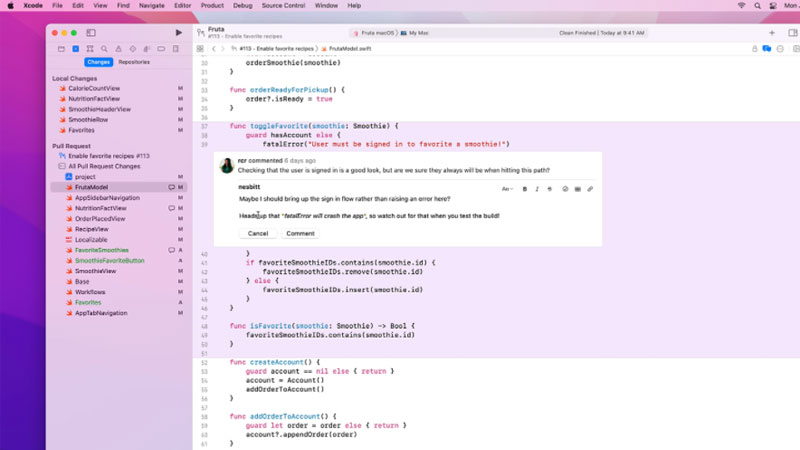The image size is (800, 450).
Task: Go forward with jump bar right arrow
Action: pos(222,49)
